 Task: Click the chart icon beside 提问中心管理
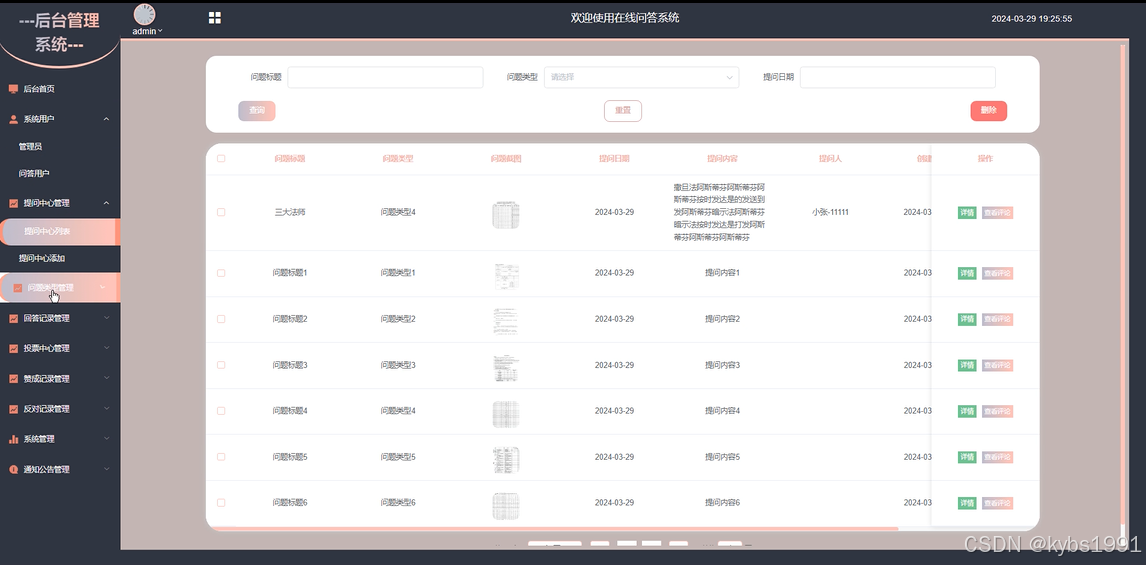tap(13, 203)
